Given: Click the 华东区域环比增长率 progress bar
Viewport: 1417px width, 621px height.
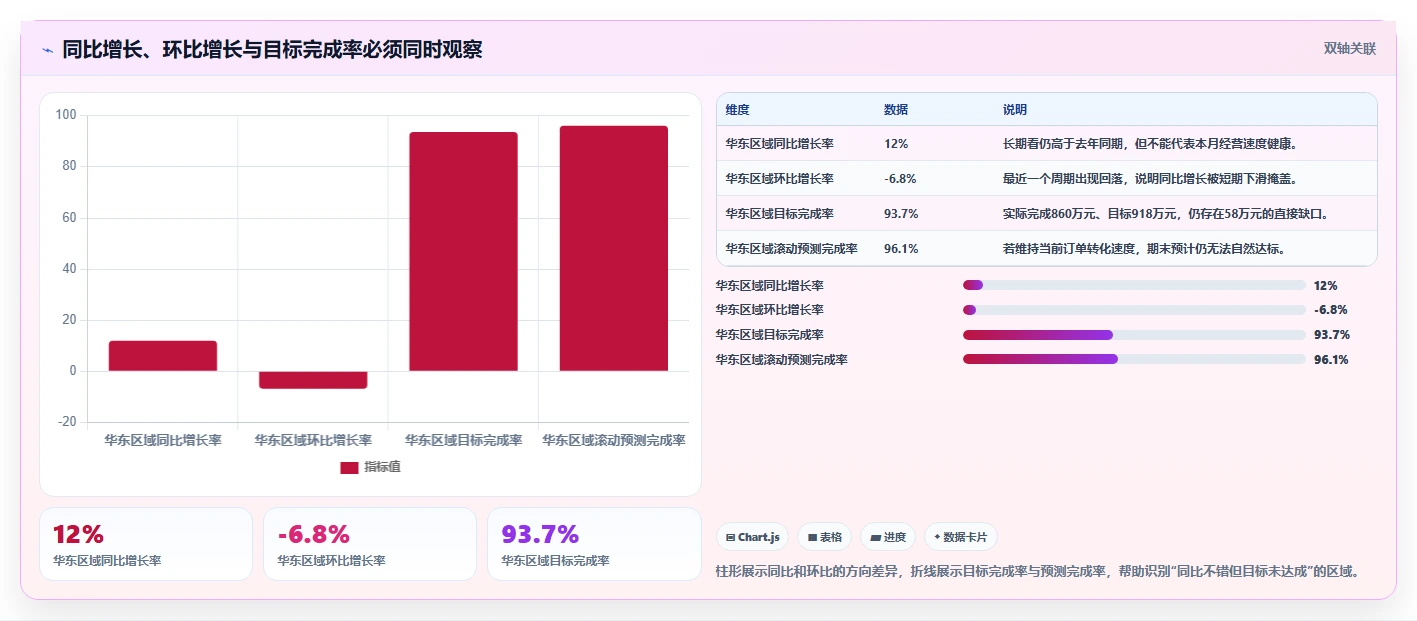Looking at the screenshot, I should point(1134,310).
